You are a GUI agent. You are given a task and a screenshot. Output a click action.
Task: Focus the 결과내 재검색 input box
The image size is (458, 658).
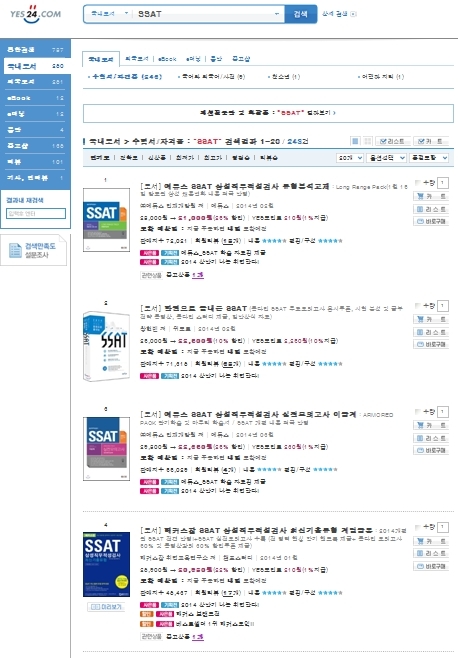[36, 214]
